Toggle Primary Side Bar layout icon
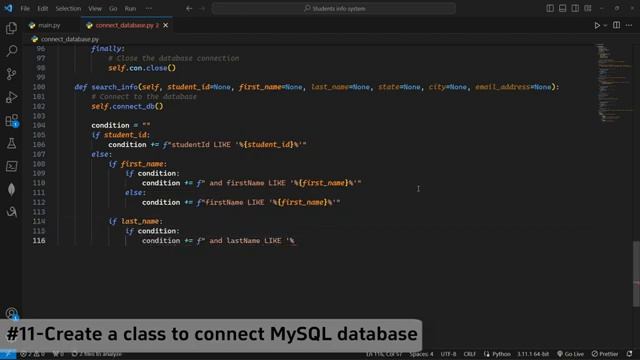 pos(550,8)
